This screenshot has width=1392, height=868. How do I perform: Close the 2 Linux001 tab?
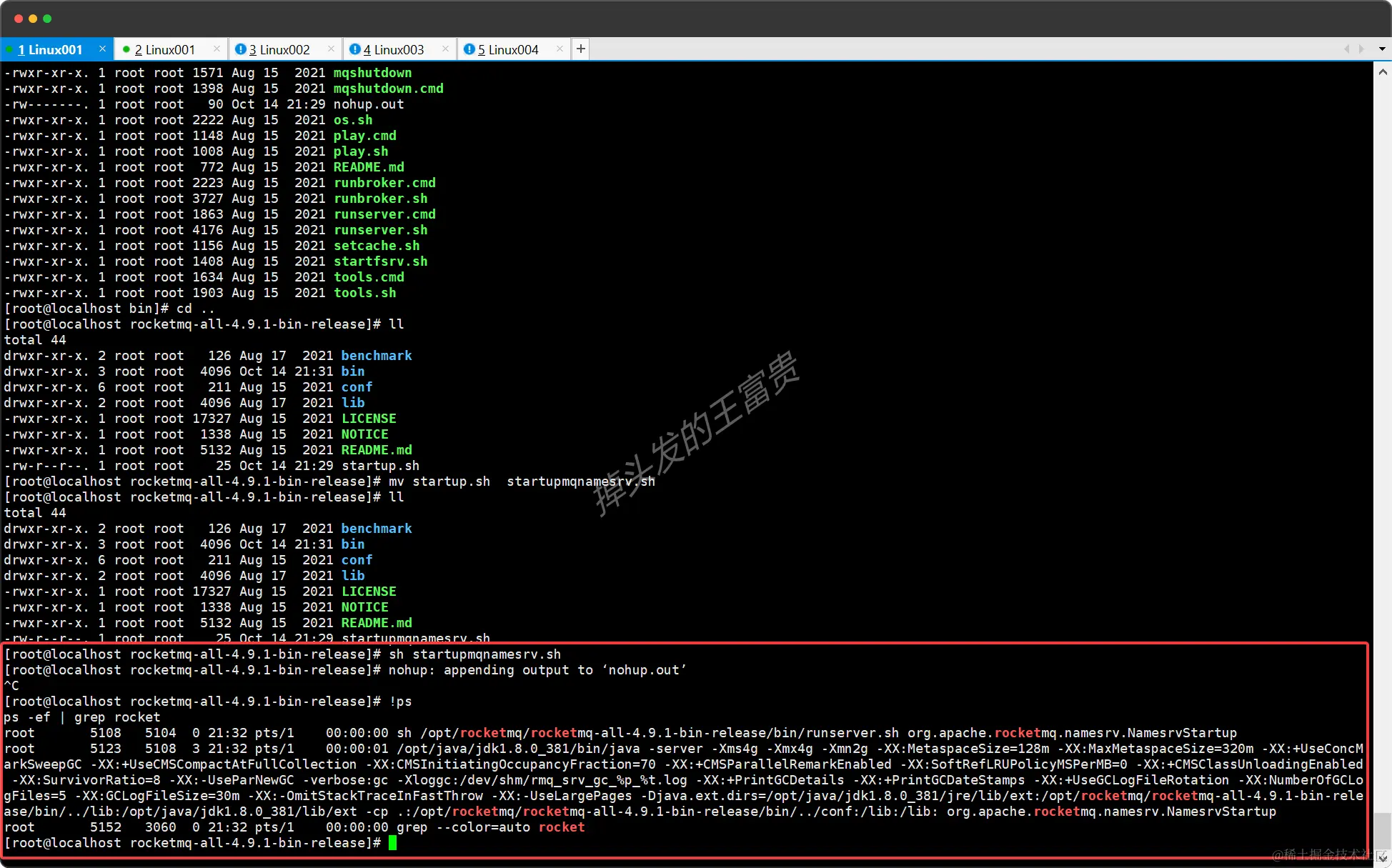click(x=217, y=49)
